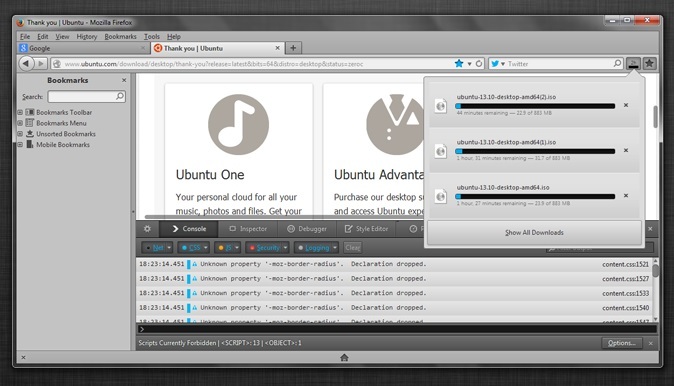
Task: Open content.css:1527 source link
Action: click(625, 279)
